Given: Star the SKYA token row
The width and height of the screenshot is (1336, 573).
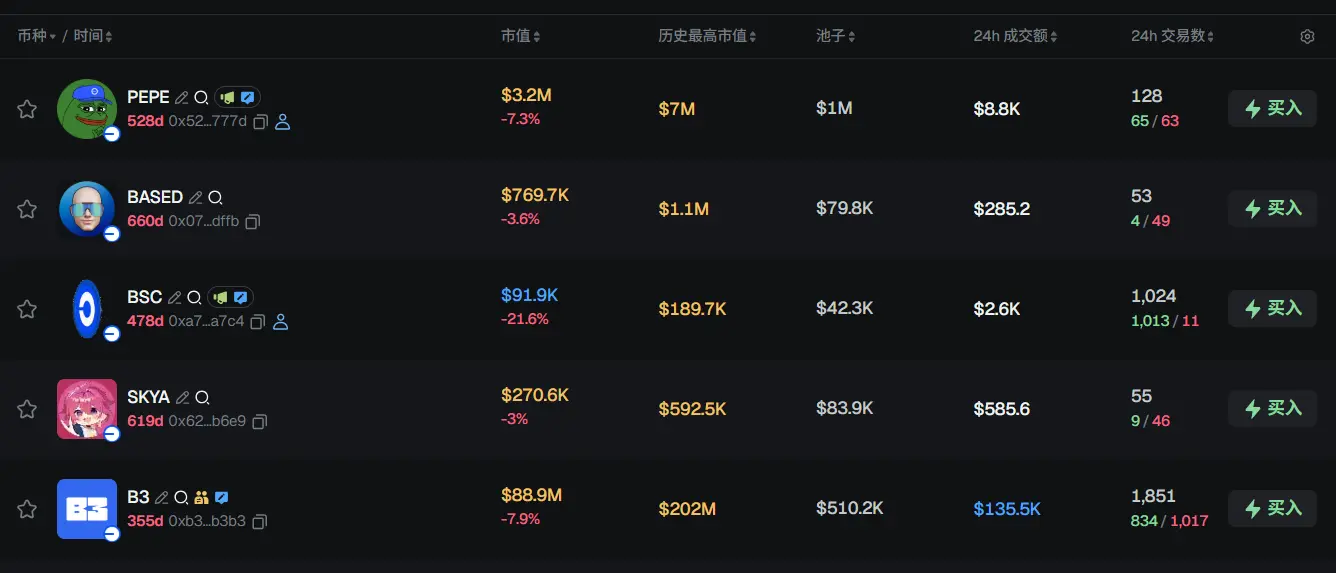Looking at the screenshot, I should (27, 409).
